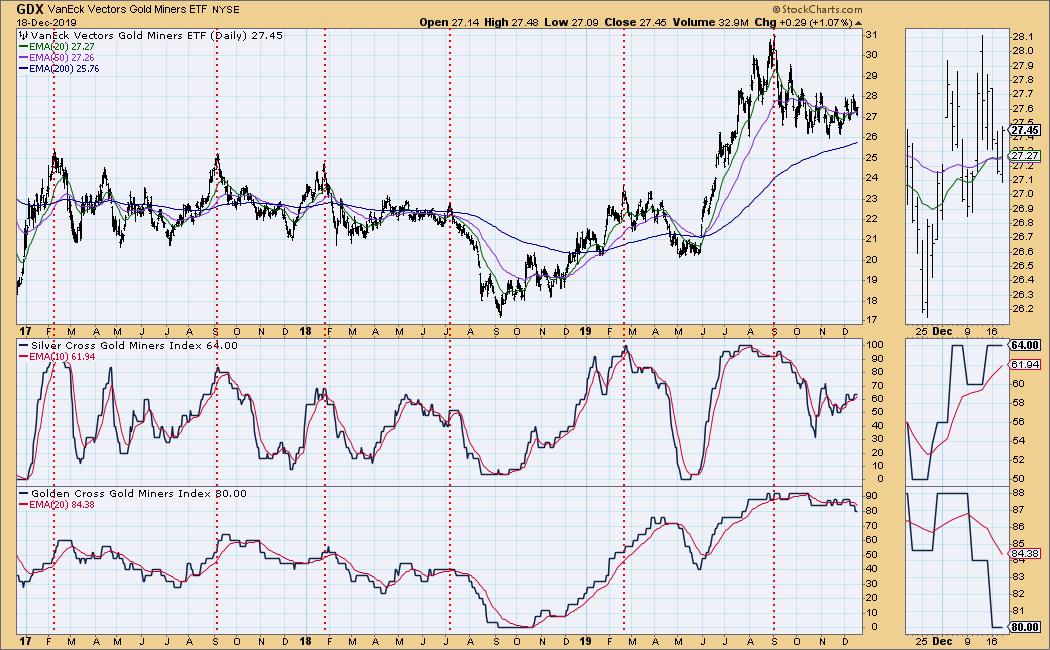Click the Volume 32.9M value

tap(710, 22)
